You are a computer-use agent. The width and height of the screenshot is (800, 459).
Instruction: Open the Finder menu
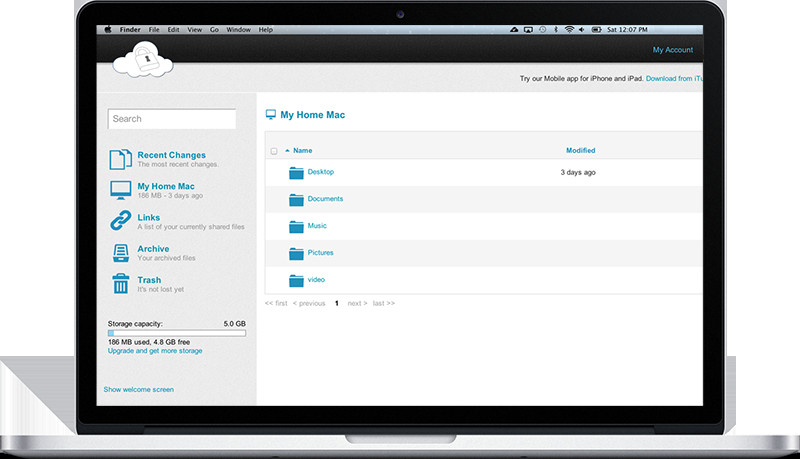click(130, 30)
